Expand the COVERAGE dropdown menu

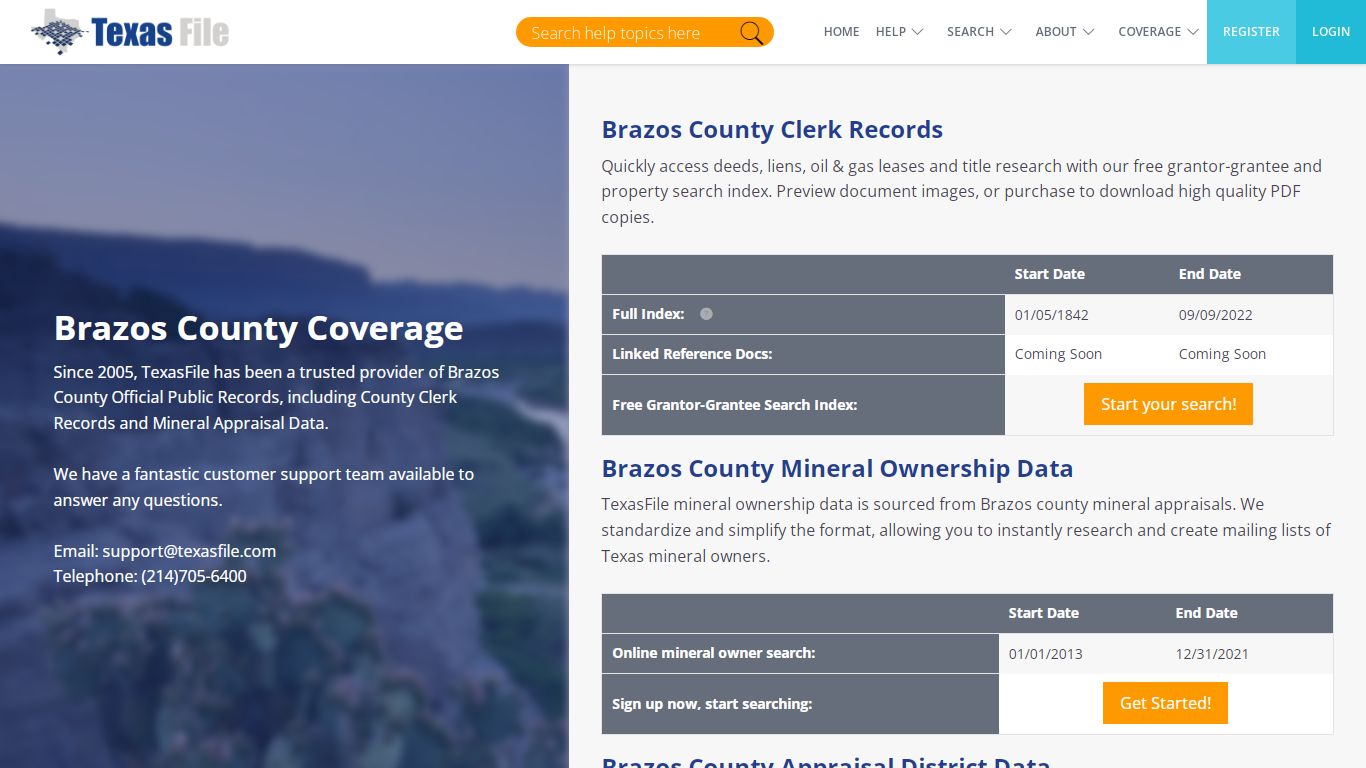[1158, 32]
